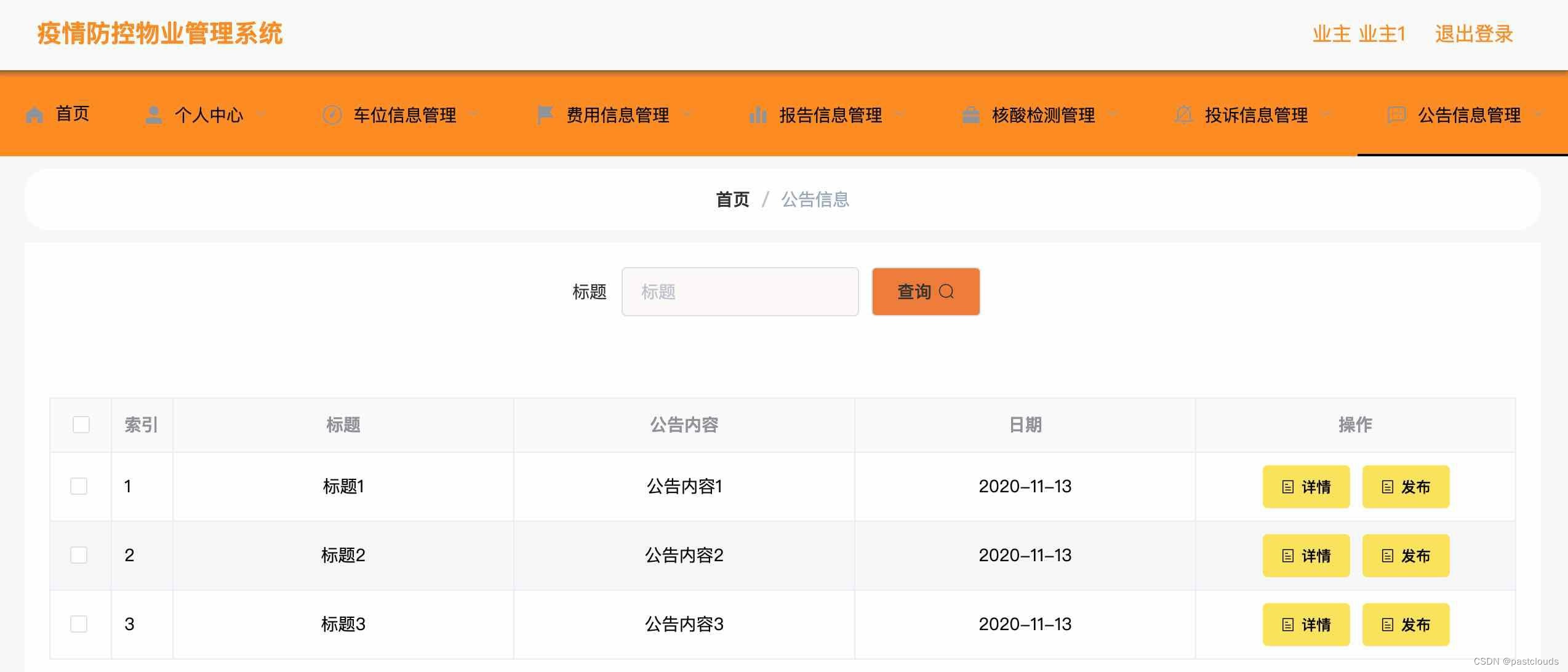
Task: Click the 公告内容3 cell
Action: tap(684, 624)
